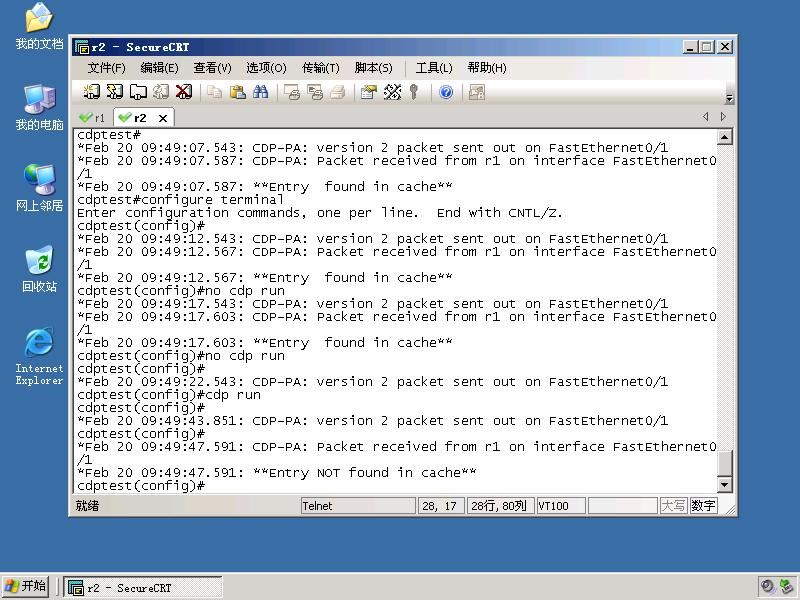Click the 'cdptest#configure terminal' line
This screenshot has height=600, width=800.
pos(180,199)
